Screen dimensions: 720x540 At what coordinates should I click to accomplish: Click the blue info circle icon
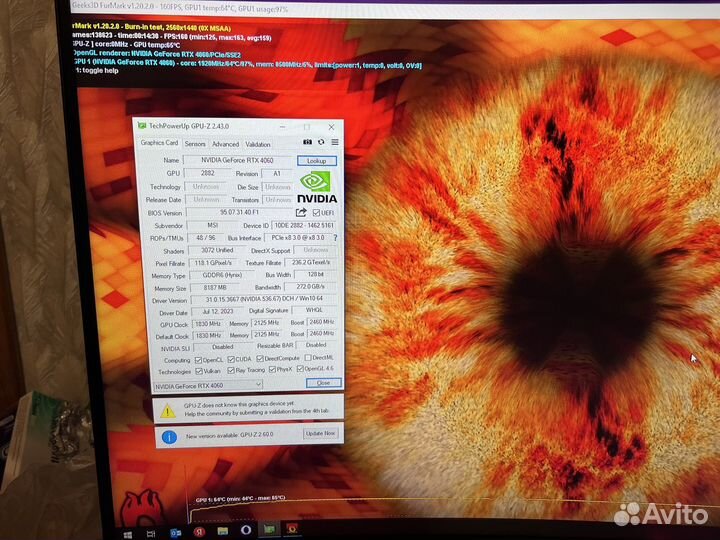(169, 437)
